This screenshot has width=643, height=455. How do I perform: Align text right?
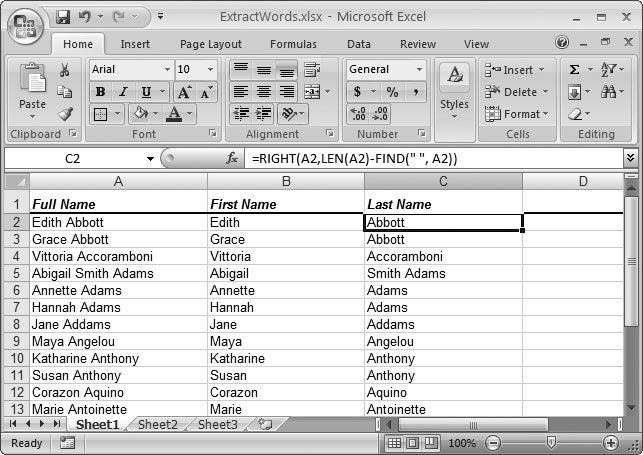click(x=287, y=91)
